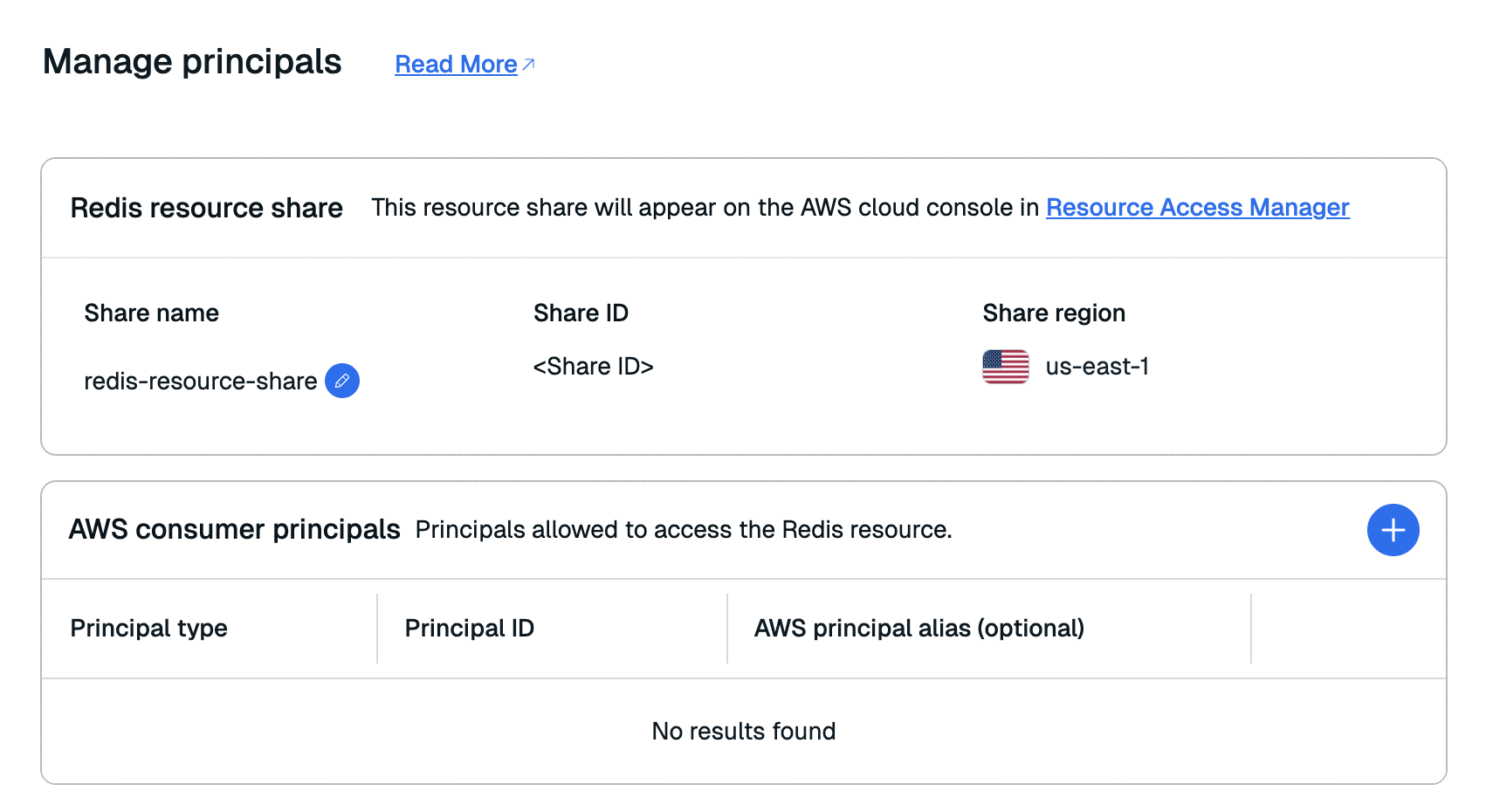
Task: Click the redis-resource-share name text
Action: tap(200, 382)
